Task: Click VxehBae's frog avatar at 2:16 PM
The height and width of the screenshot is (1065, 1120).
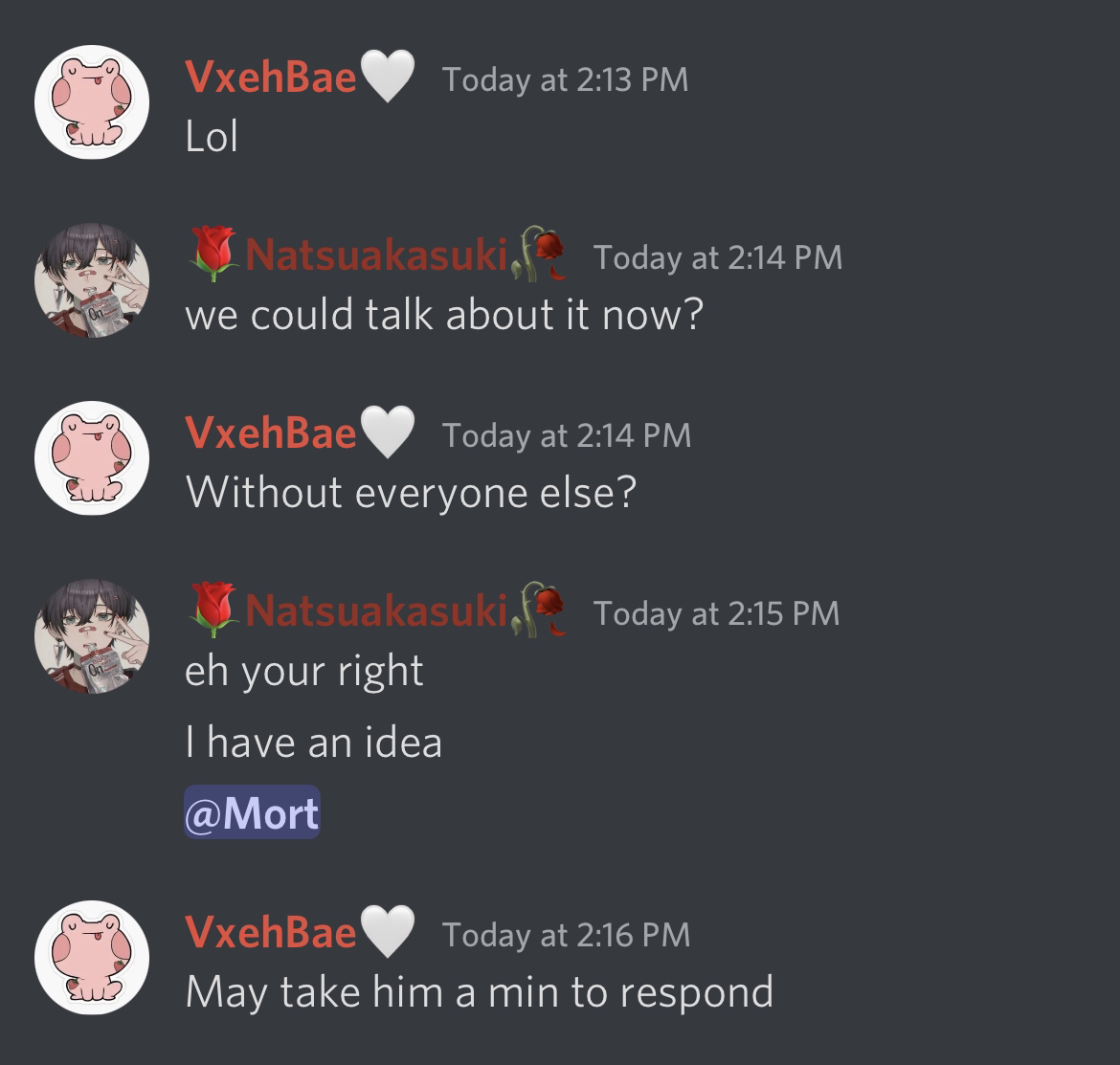Action: pos(92,957)
